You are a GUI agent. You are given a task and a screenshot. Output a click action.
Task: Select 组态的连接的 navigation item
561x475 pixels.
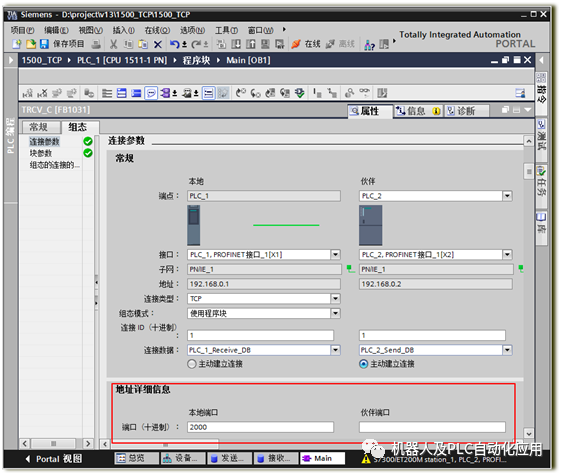pos(54,165)
